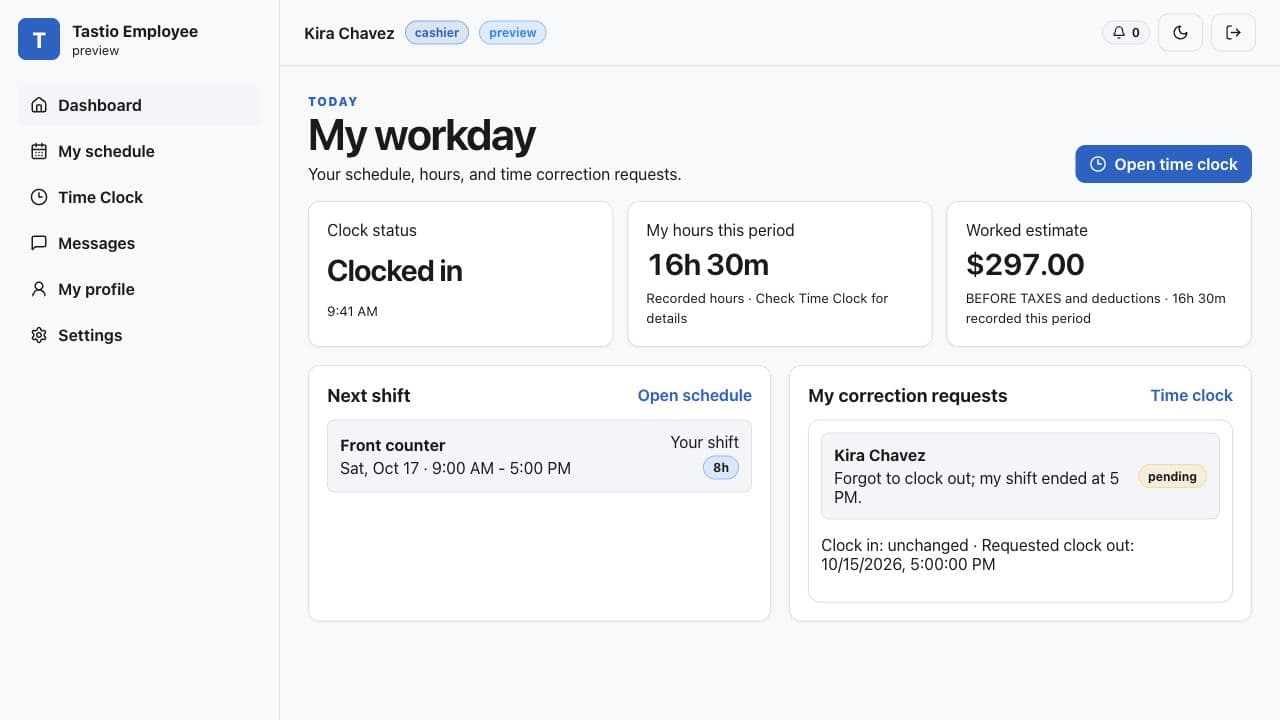This screenshot has height=720, width=1280.
Task: Click the Your shift label
Action: (704, 442)
